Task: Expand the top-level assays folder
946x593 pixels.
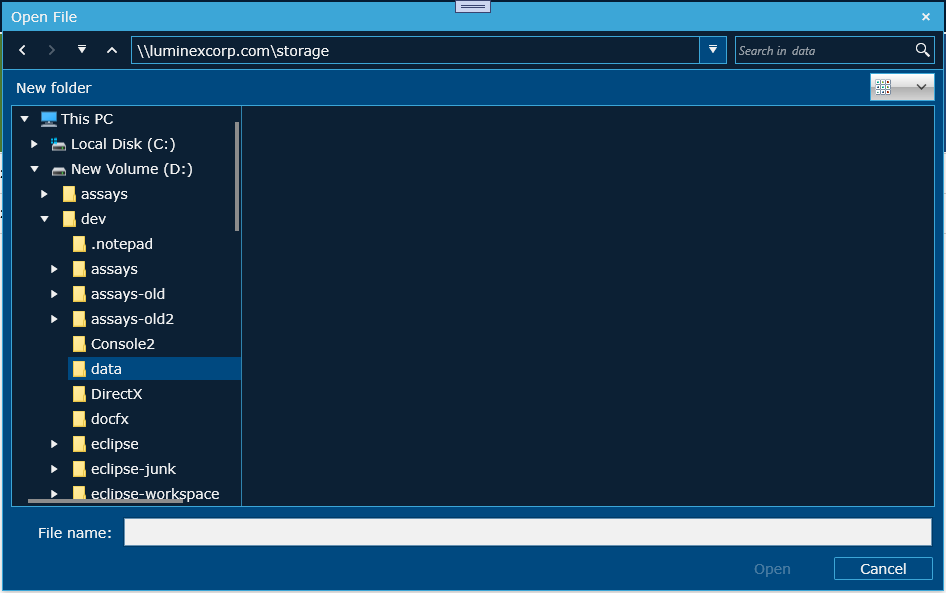Action: (x=44, y=194)
